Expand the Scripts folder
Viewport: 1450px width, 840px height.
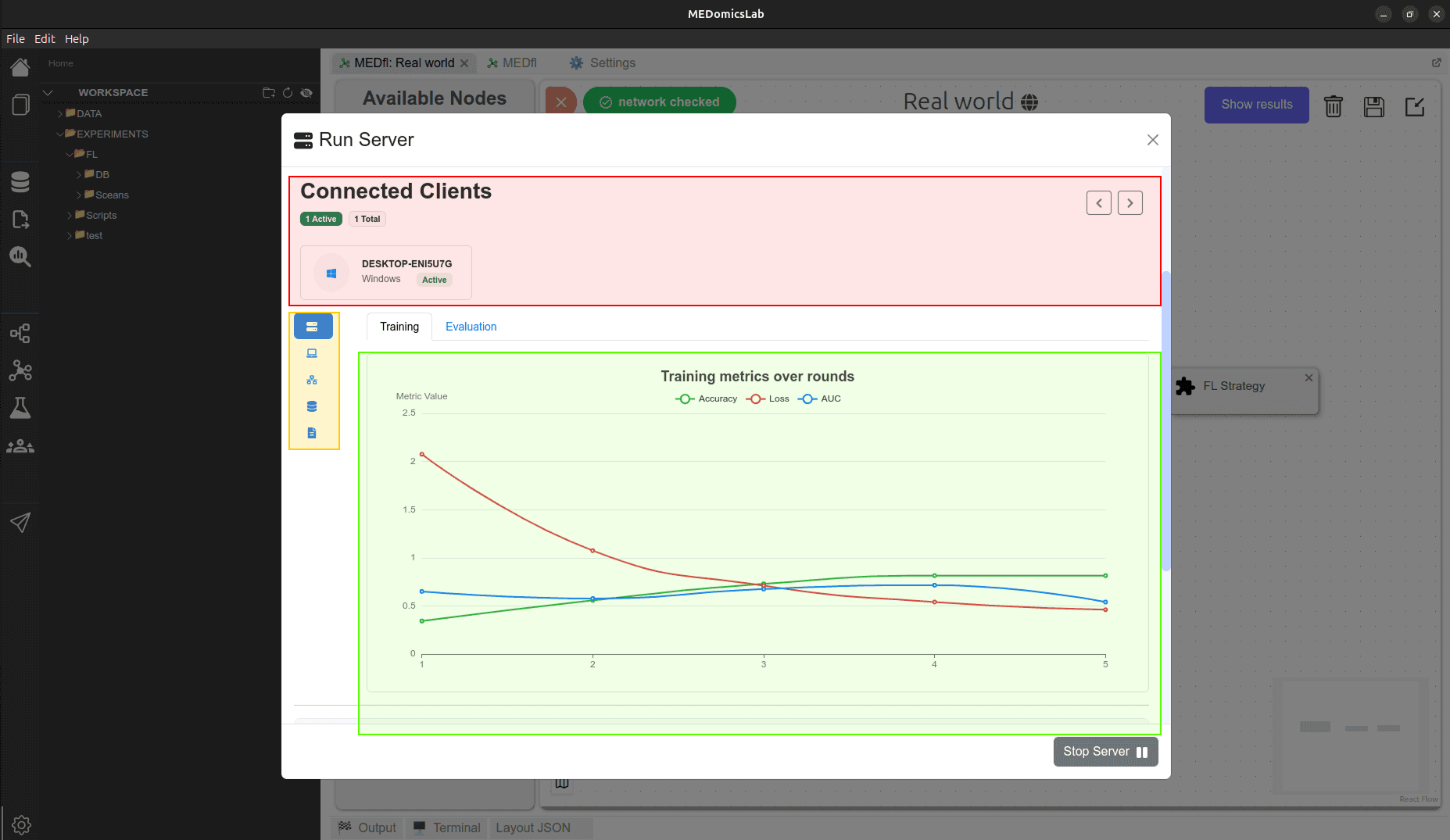pos(99,215)
